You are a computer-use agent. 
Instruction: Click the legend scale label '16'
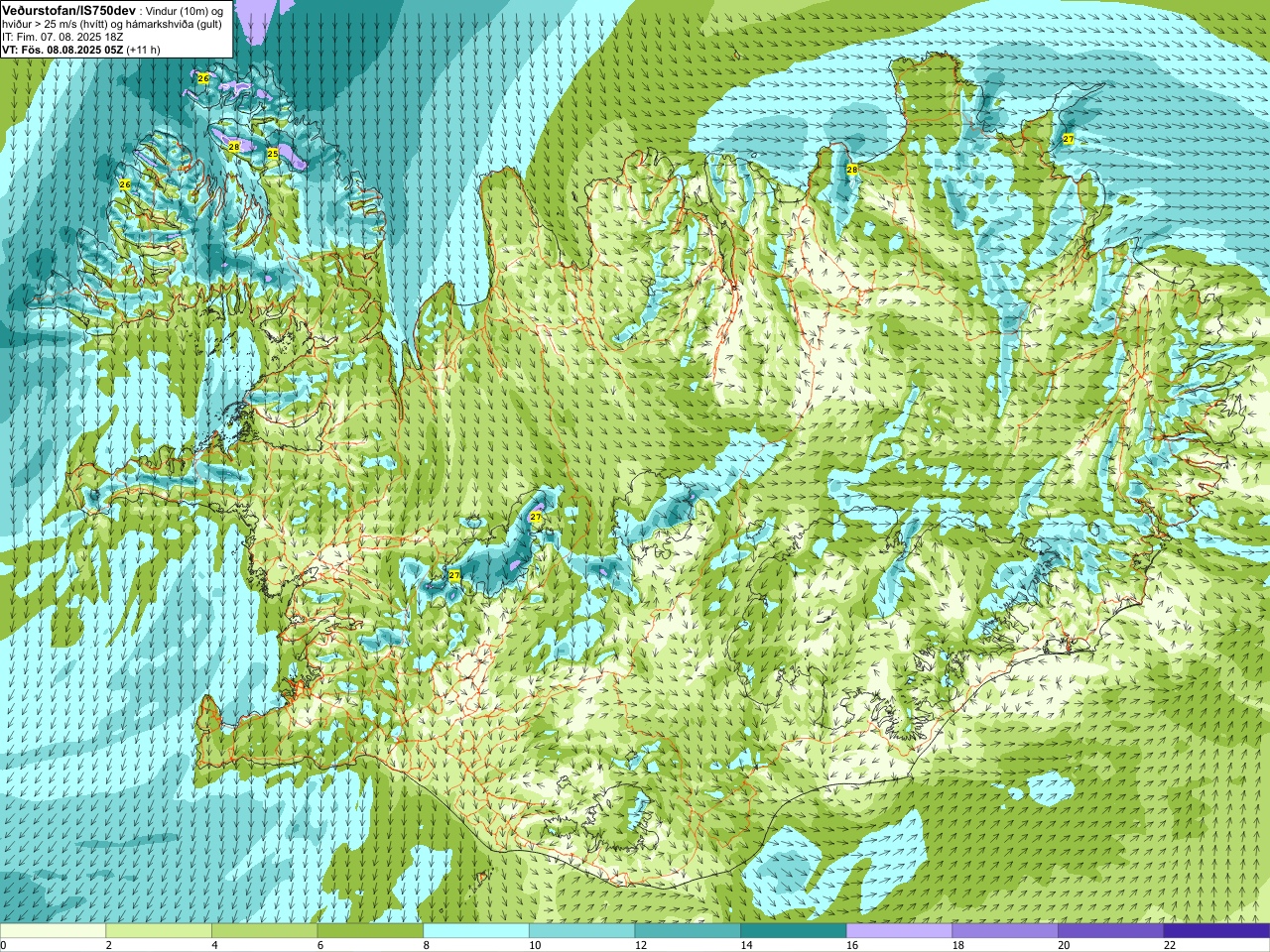(852, 945)
